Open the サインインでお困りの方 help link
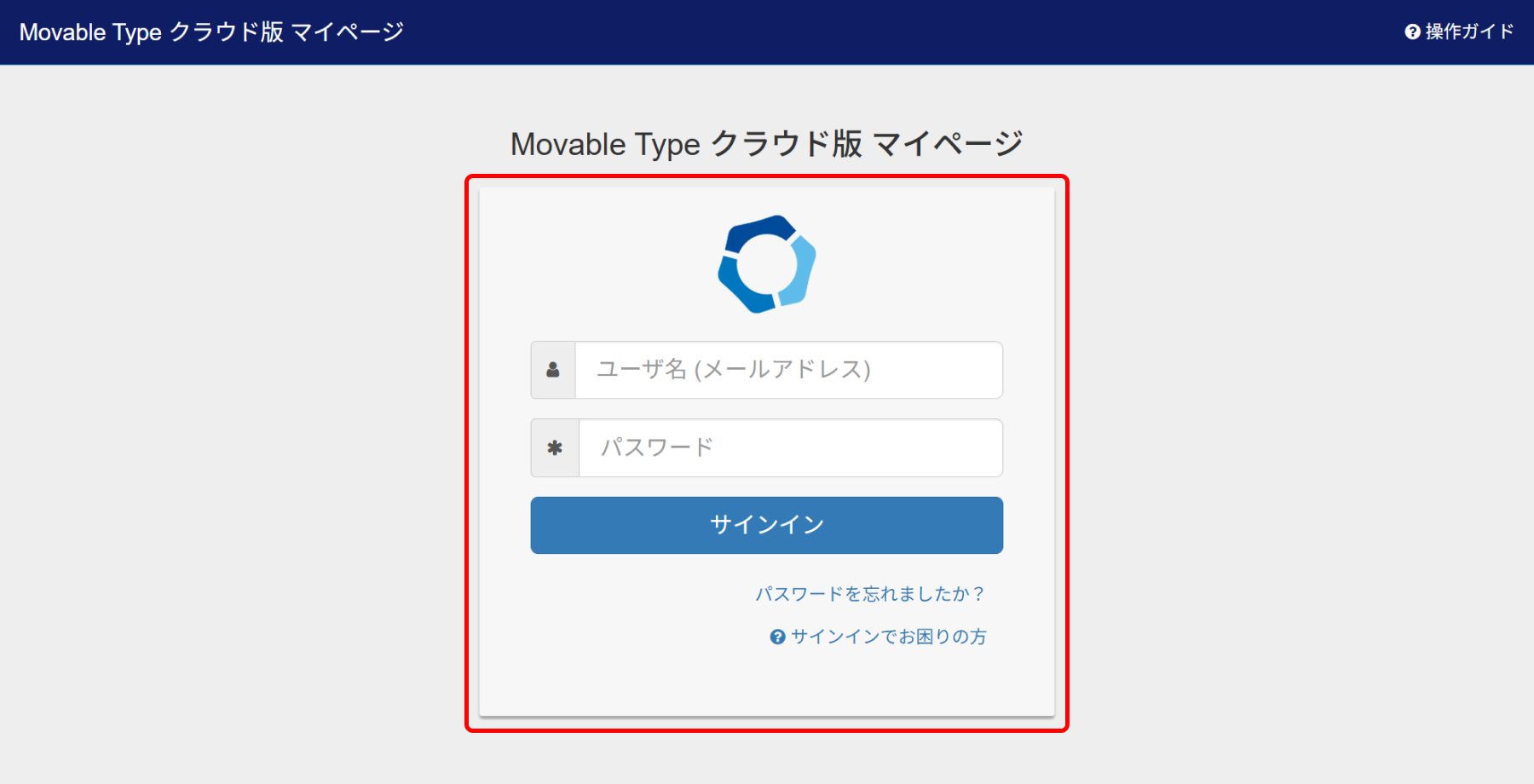The image size is (1534, 784). point(888,637)
